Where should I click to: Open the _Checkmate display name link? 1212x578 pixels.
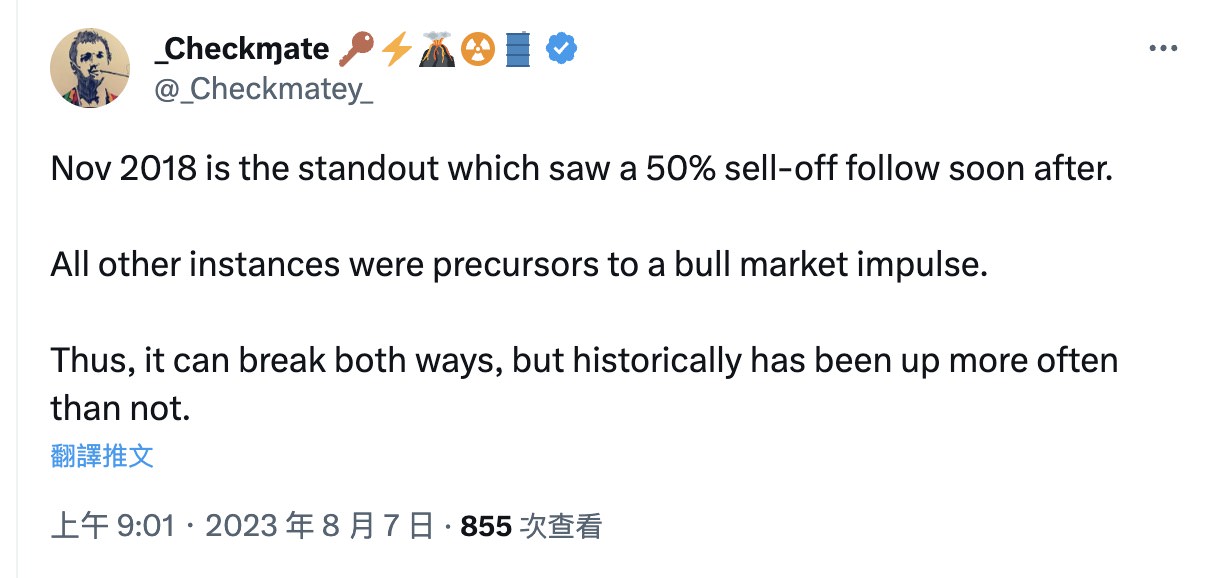point(243,48)
